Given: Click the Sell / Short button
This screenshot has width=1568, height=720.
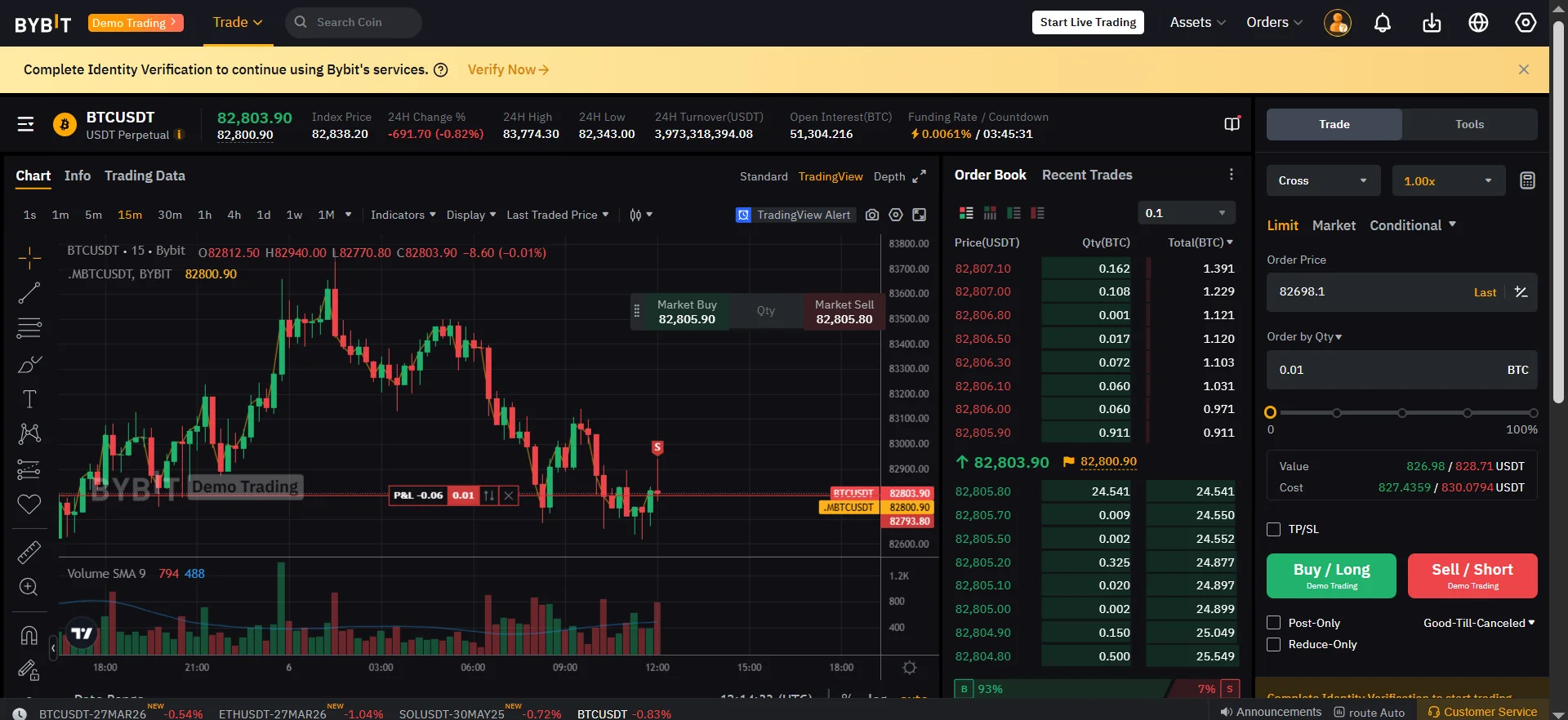Looking at the screenshot, I should coord(1472,576).
